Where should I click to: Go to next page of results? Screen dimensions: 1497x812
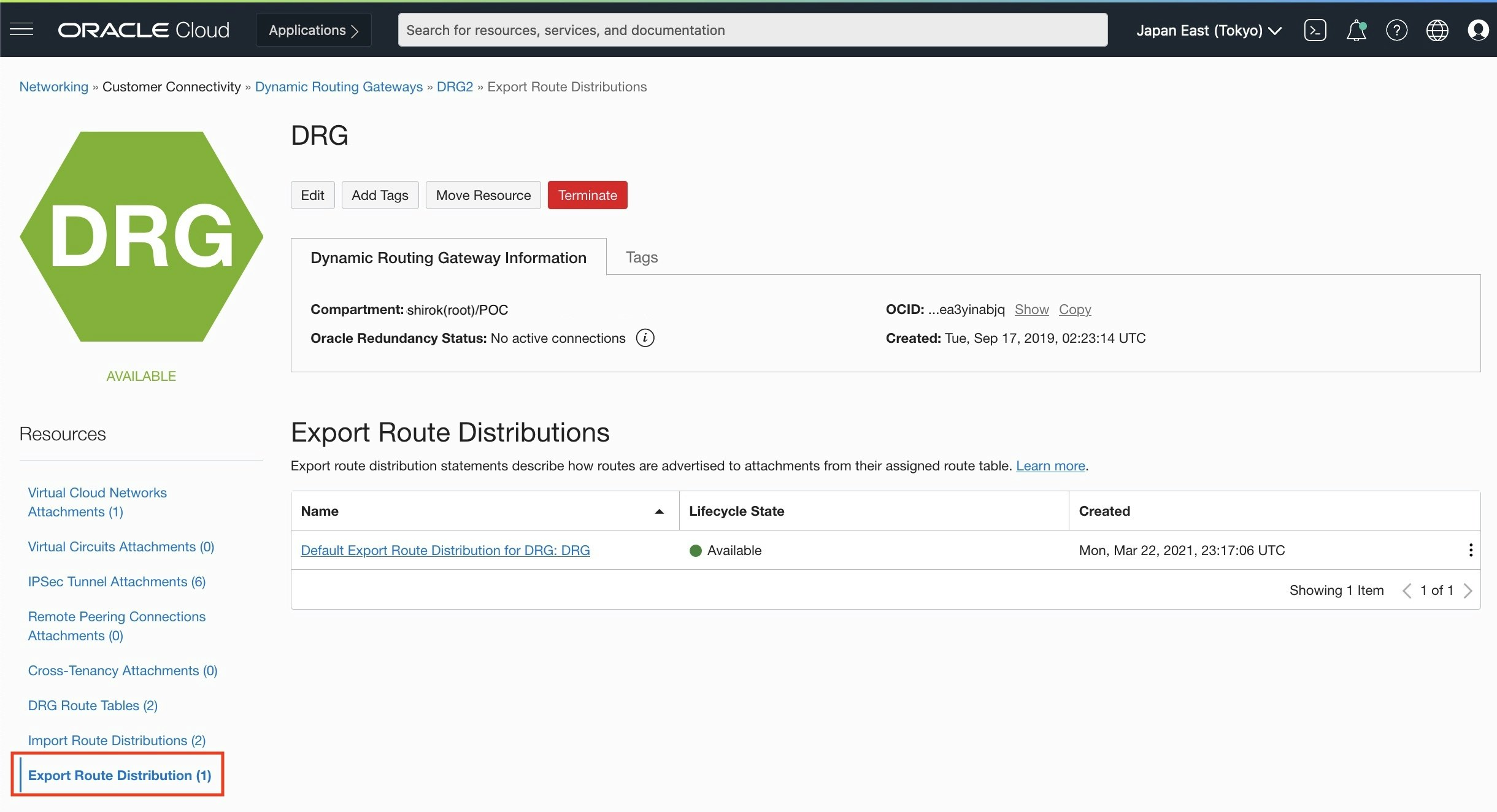click(x=1468, y=591)
